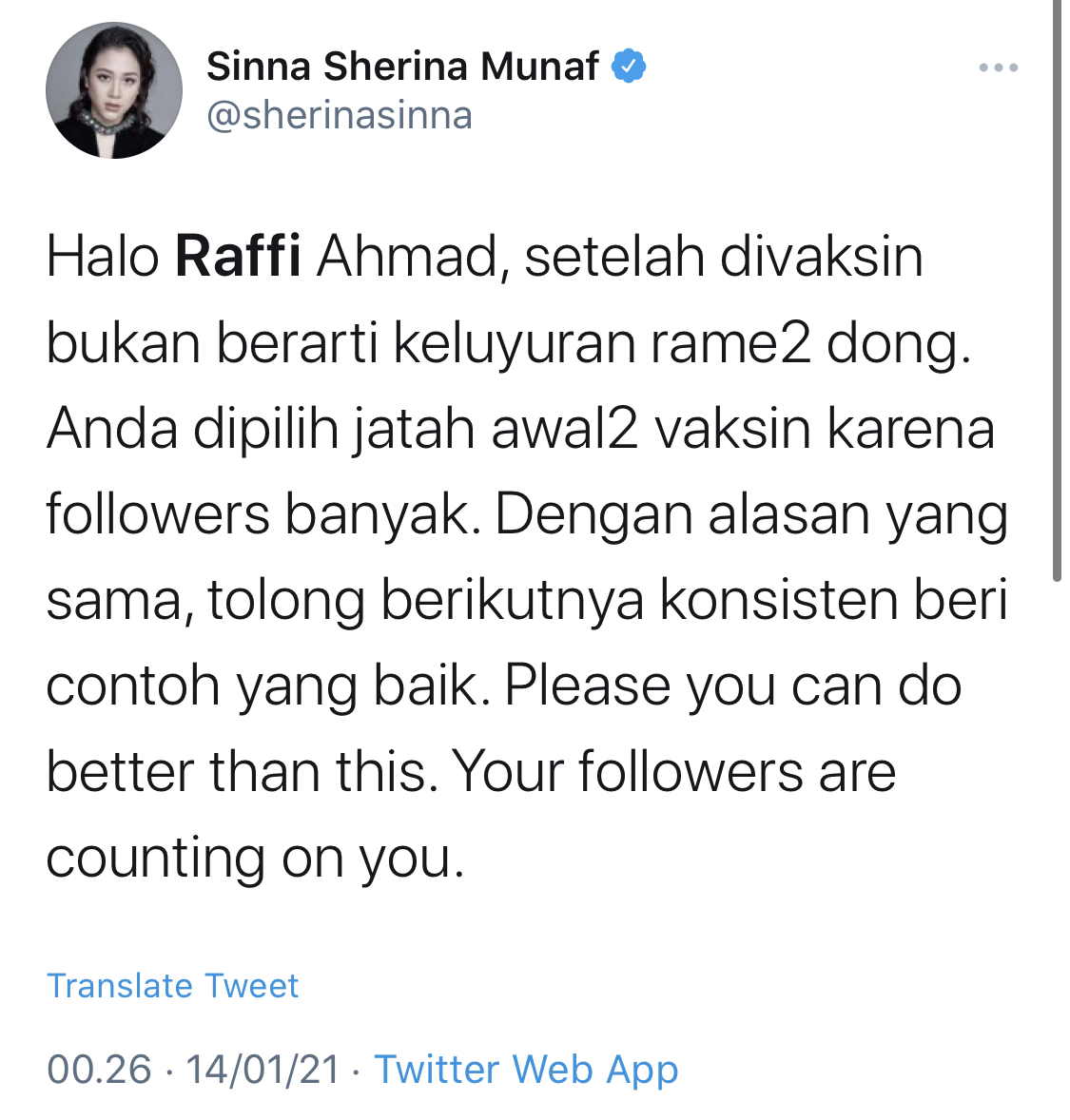The image size is (1070, 1120).
Task: Click the line starting Anda dipilih jatah
Action: [x=521, y=430]
